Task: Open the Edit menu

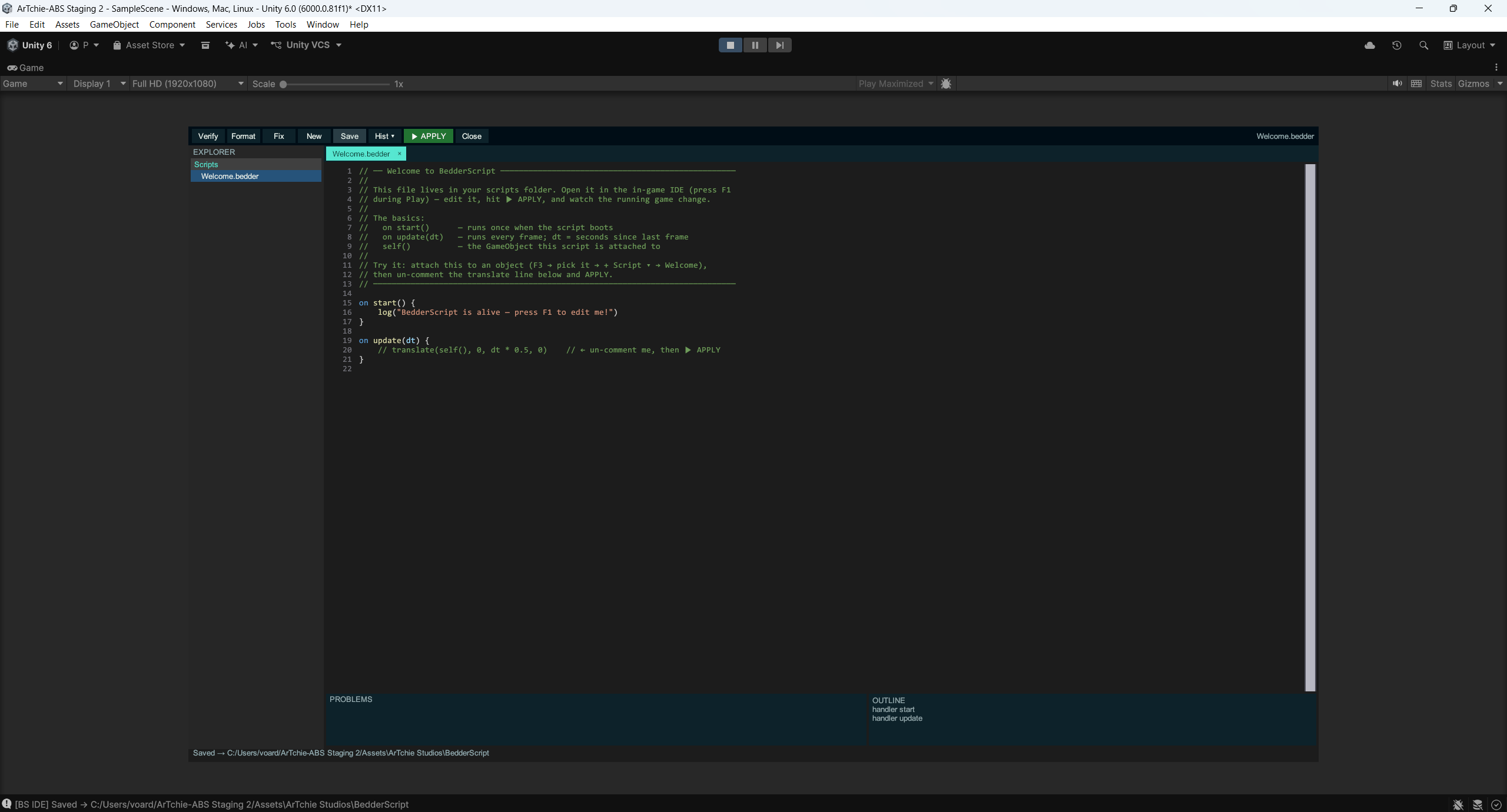Action: click(x=37, y=24)
